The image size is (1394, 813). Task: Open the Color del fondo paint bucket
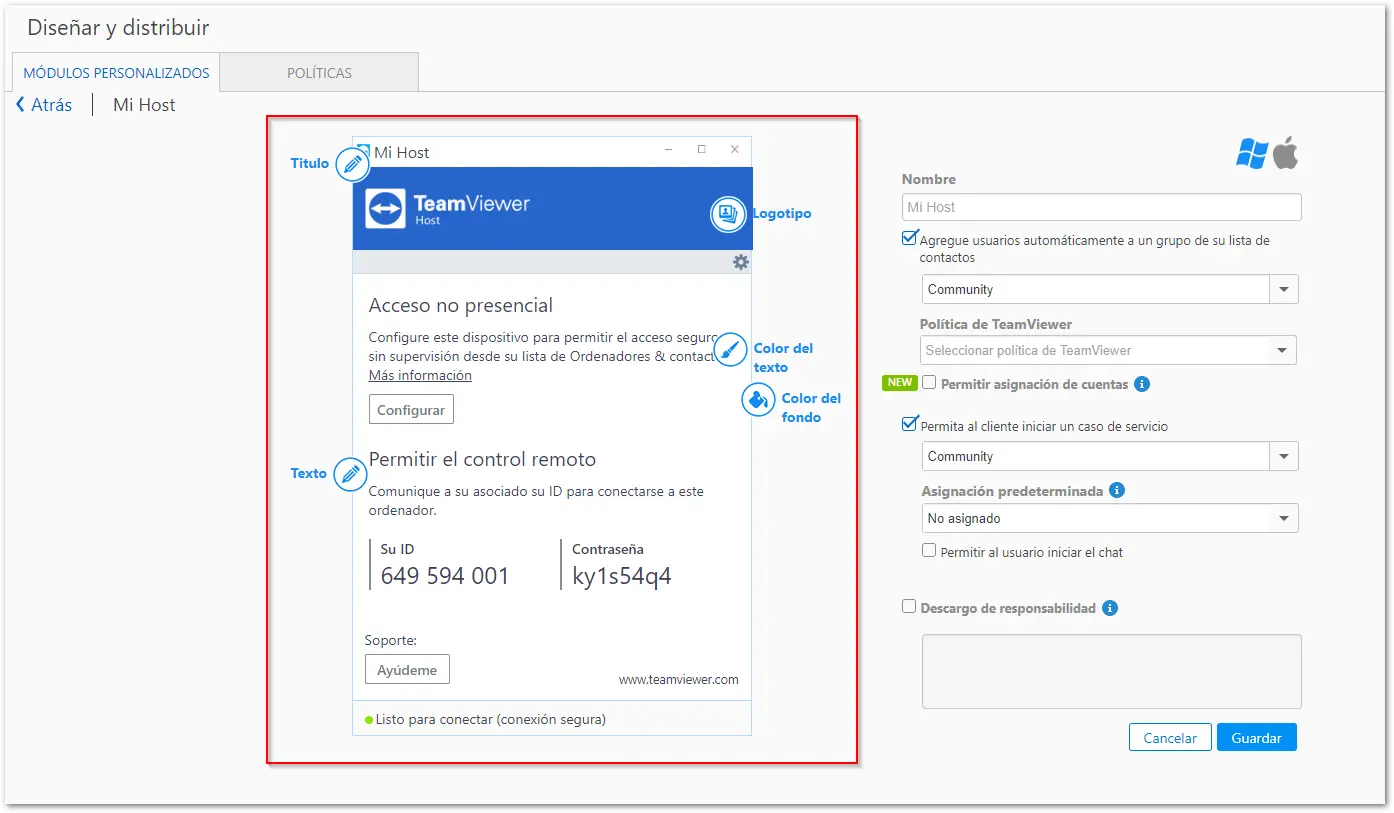758,399
